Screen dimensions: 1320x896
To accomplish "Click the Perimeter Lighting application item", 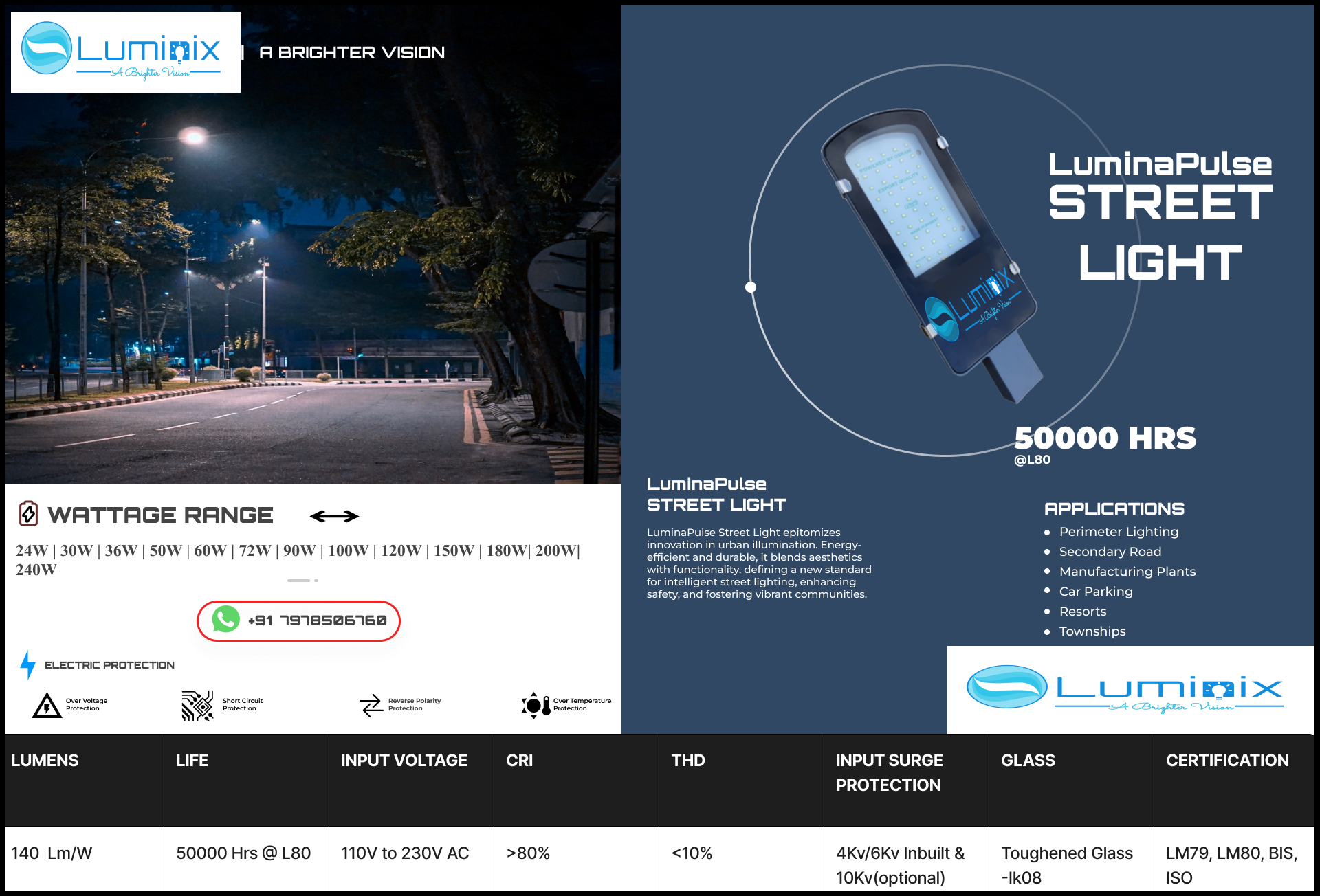I will 1119,532.
